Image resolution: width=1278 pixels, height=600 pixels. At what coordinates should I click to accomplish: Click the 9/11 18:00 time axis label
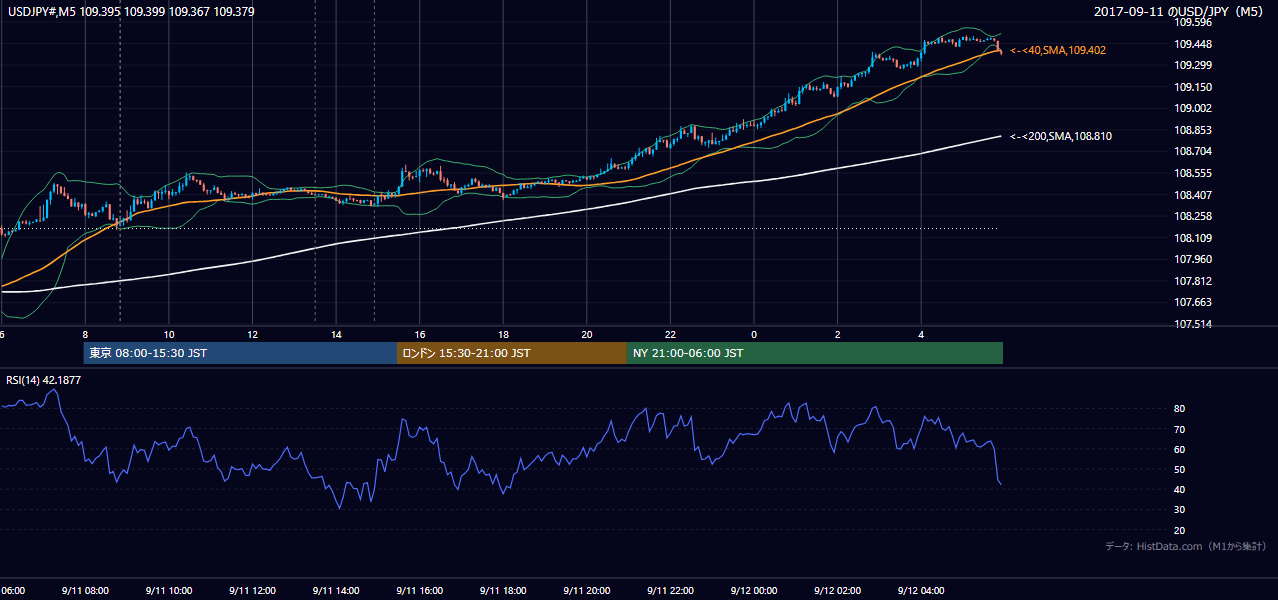(503, 591)
